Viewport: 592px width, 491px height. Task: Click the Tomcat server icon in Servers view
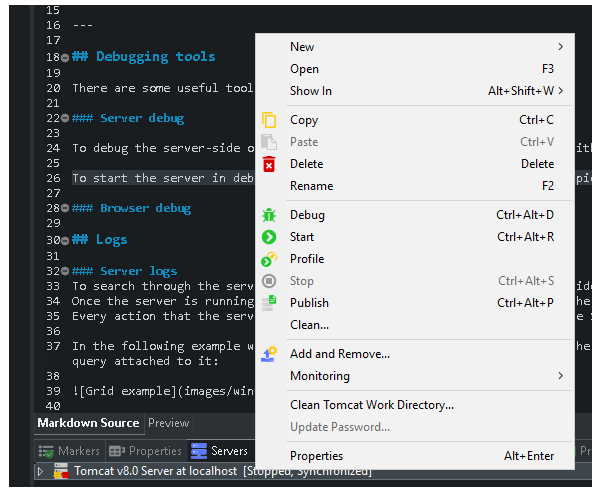[x=61, y=471]
